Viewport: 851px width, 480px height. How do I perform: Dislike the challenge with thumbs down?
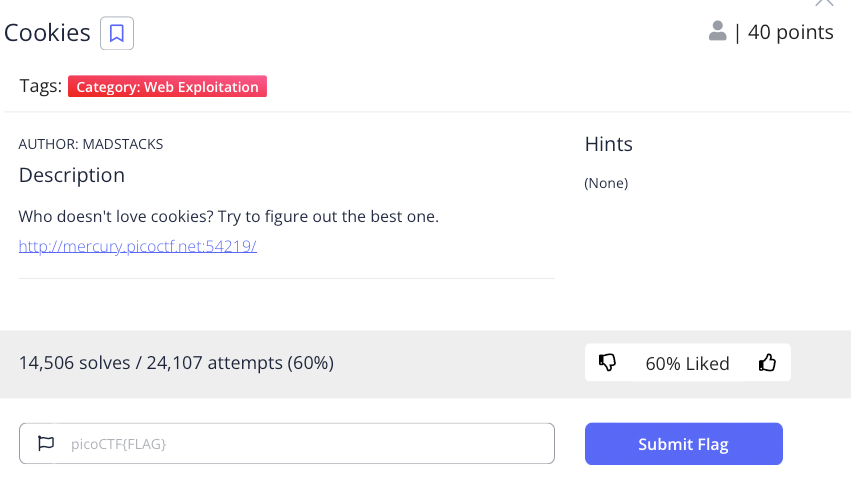tap(607, 363)
